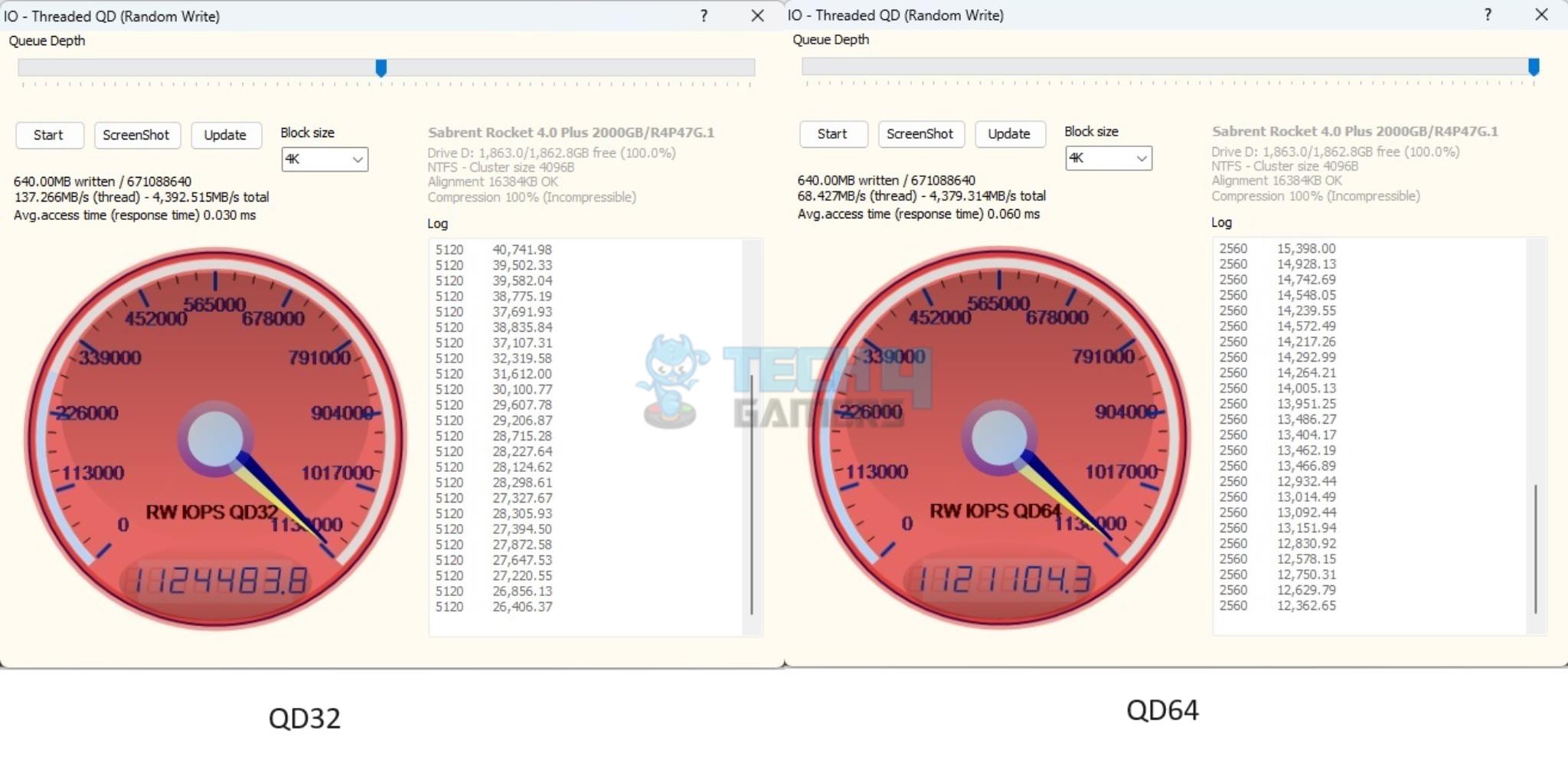Image resolution: width=1568 pixels, height=763 pixels.
Task: Open Block size 4K dropdown in QD64 window
Action: click(1109, 158)
